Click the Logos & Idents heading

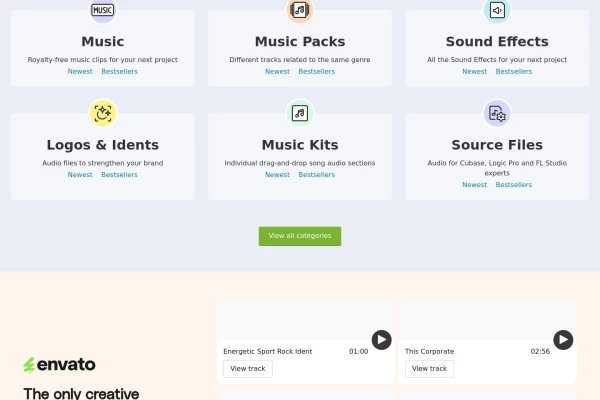point(103,145)
